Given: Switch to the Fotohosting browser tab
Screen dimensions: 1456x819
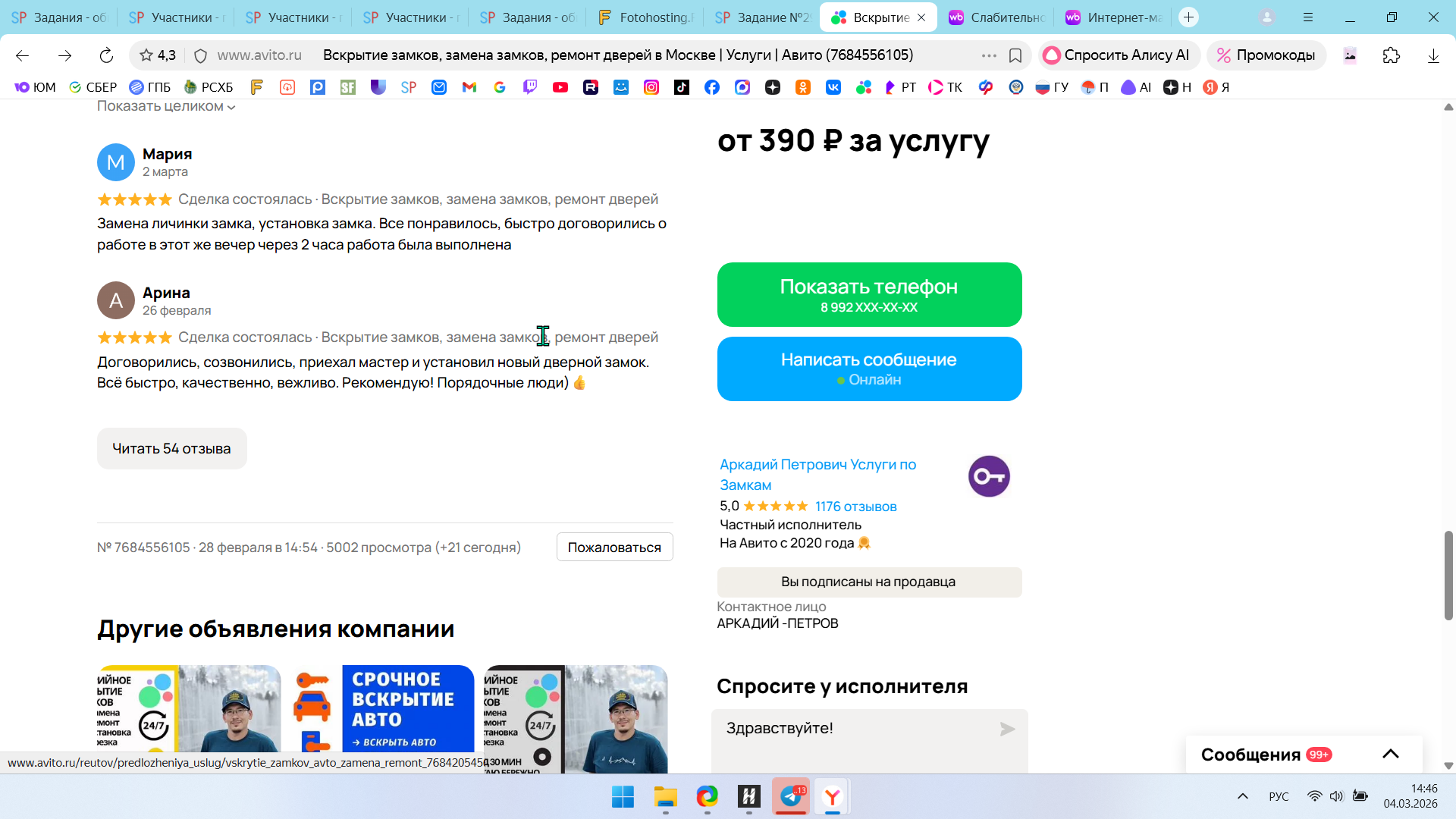Looking at the screenshot, I should [646, 17].
